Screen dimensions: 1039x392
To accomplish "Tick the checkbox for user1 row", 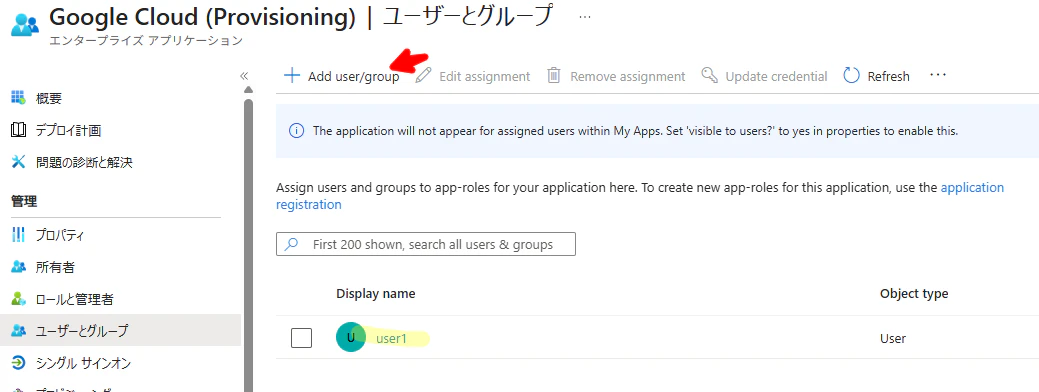I will (x=301, y=338).
